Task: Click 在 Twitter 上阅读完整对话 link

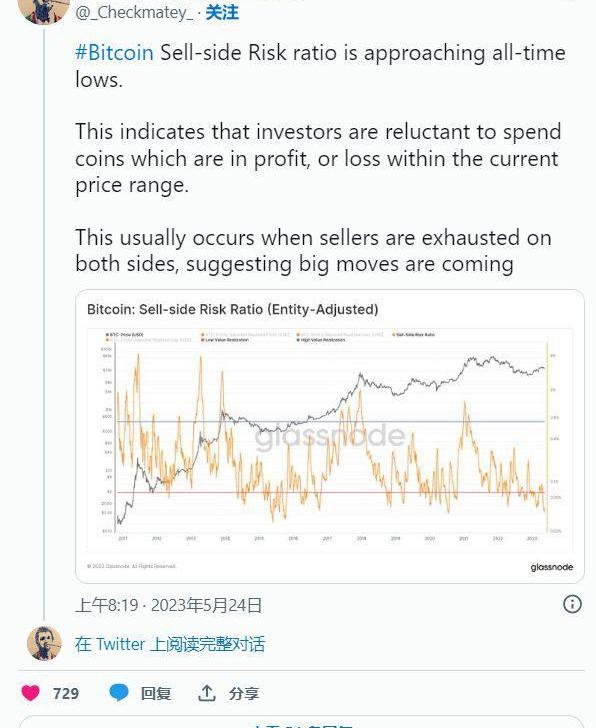Action: pyautogui.click(x=170, y=644)
